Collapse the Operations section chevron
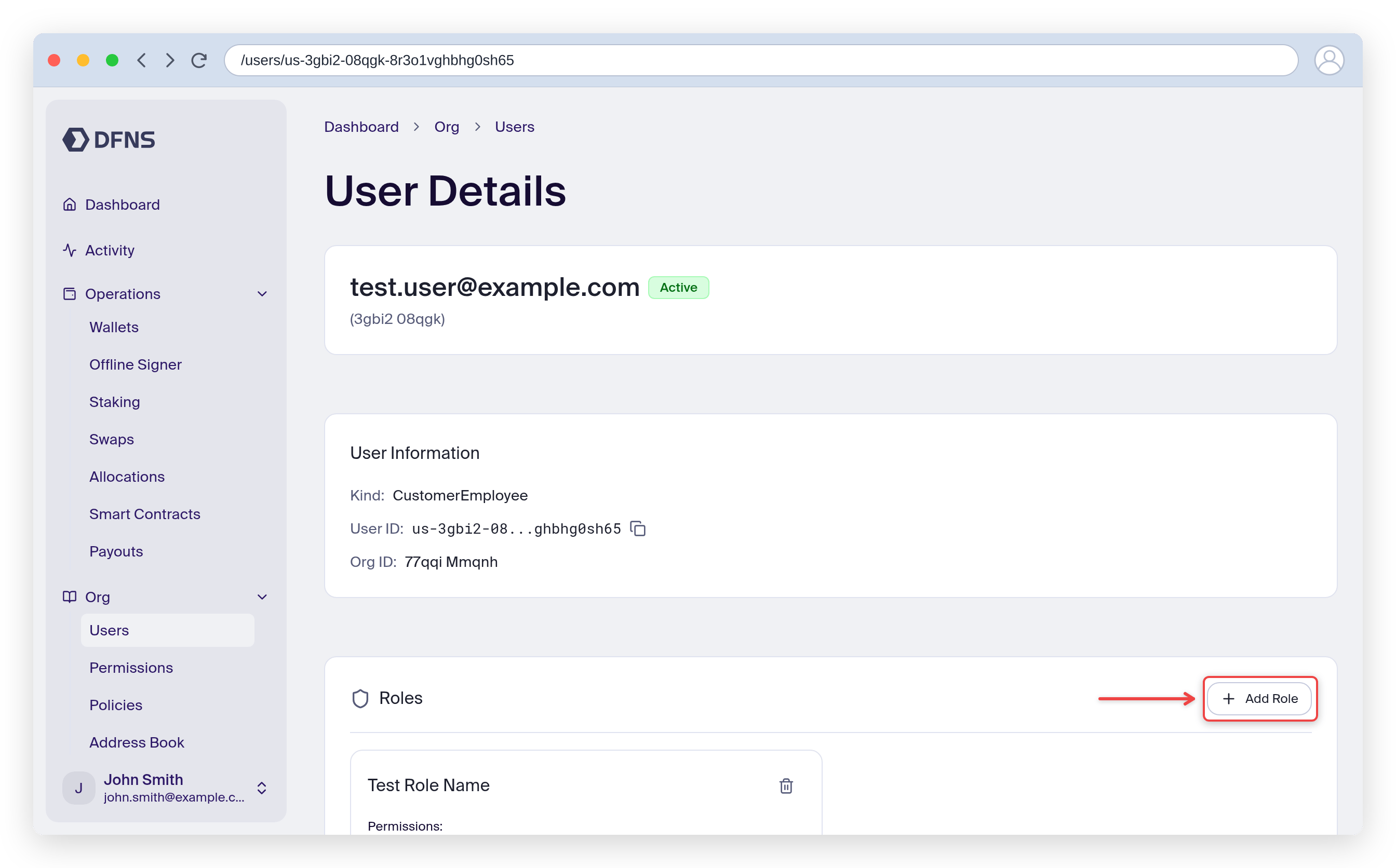The width and height of the screenshot is (1396, 868). (x=262, y=294)
